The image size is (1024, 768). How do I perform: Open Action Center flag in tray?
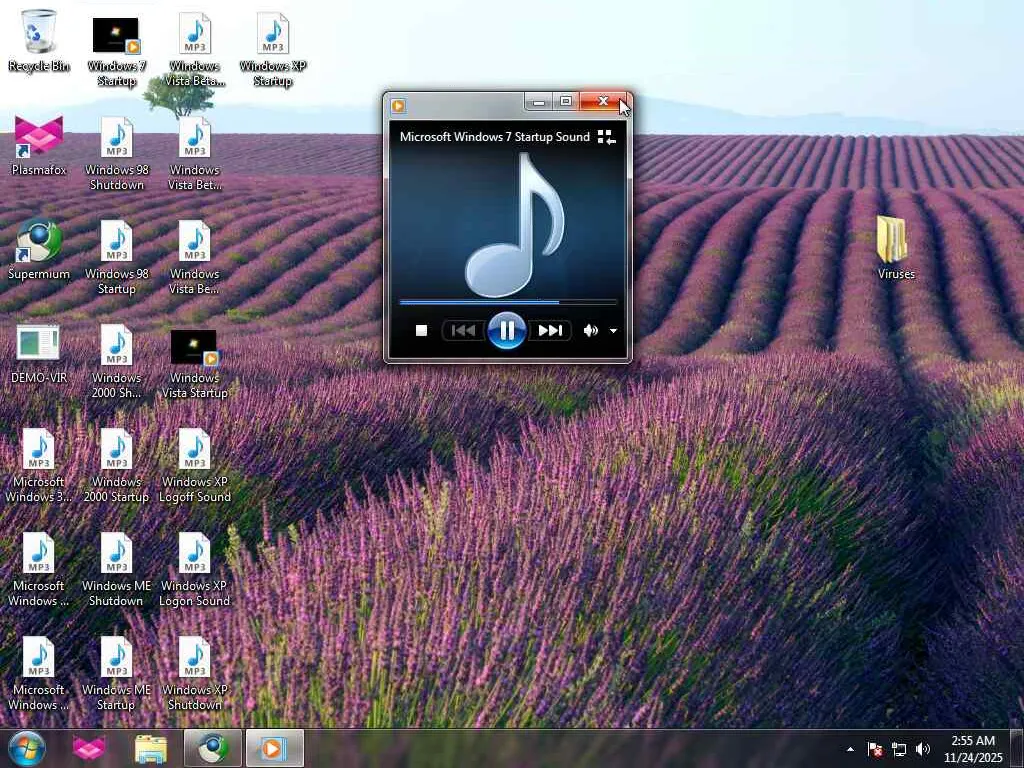point(875,749)
